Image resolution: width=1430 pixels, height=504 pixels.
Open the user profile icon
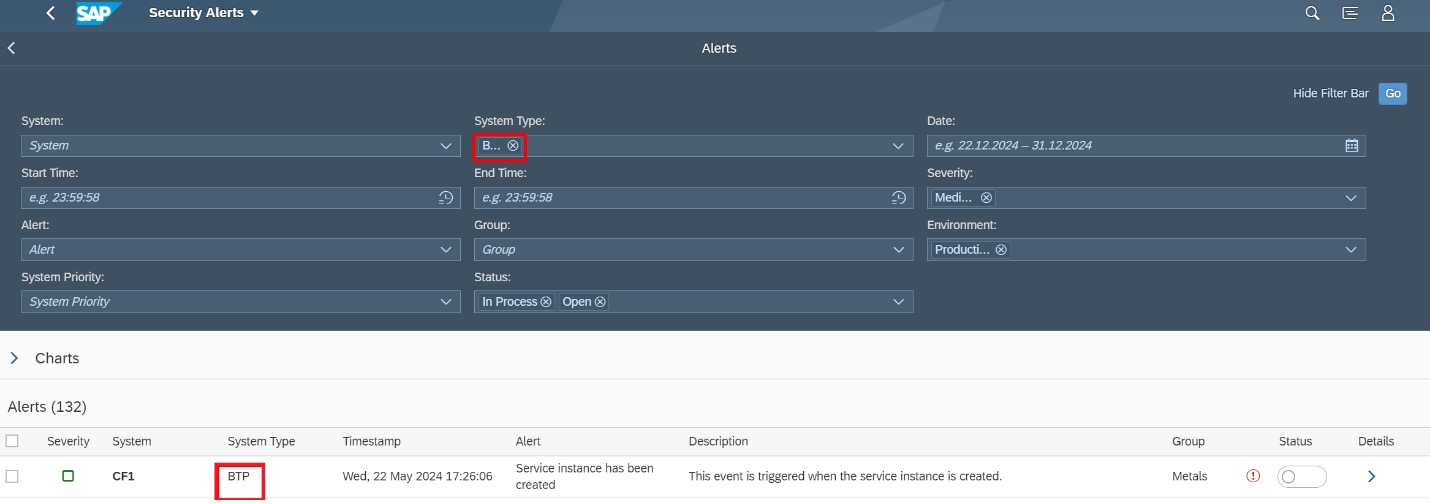(1388, 14)
